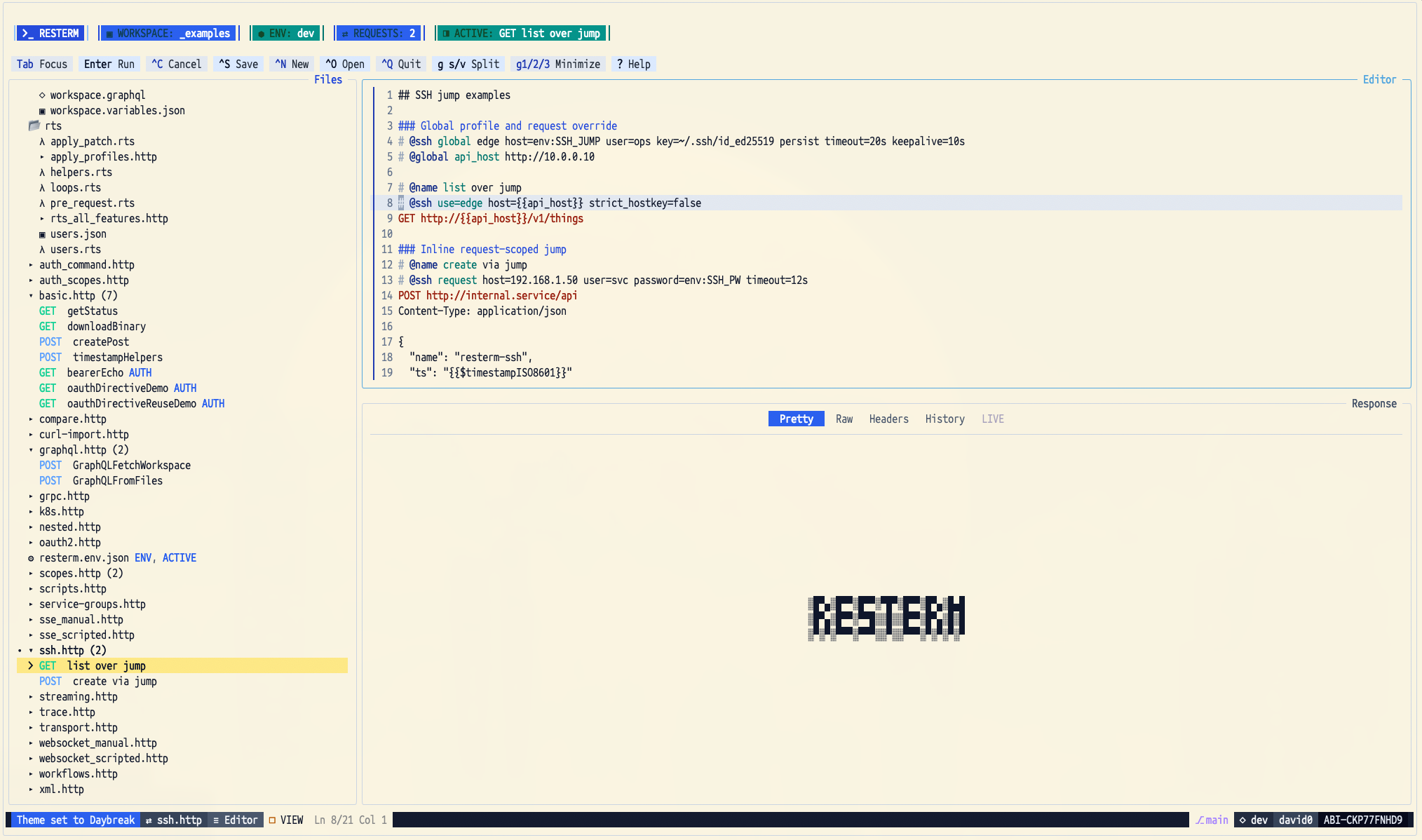
Task: Click the ssh.http status bar badge
Action: [x=174, y=820]
